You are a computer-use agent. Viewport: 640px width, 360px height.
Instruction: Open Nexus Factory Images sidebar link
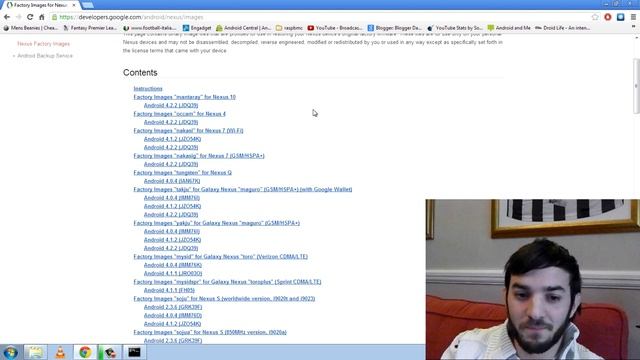tap(43, 44)
